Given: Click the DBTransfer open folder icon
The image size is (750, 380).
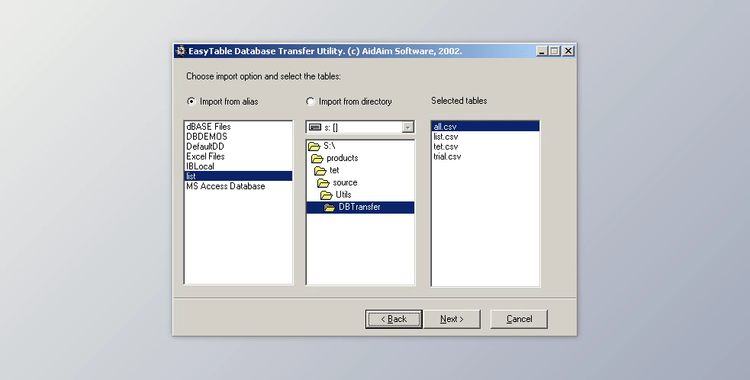Looking at the screenshot, I should tap(329, 207).
